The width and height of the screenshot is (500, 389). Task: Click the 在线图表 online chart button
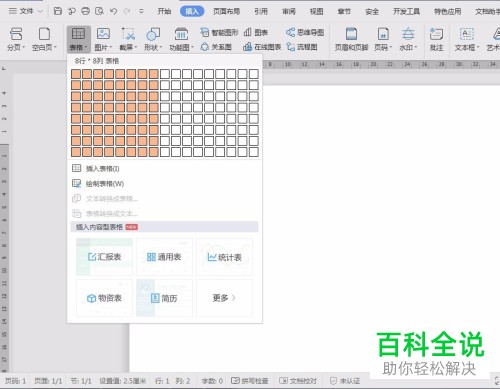tap(262, 47)
